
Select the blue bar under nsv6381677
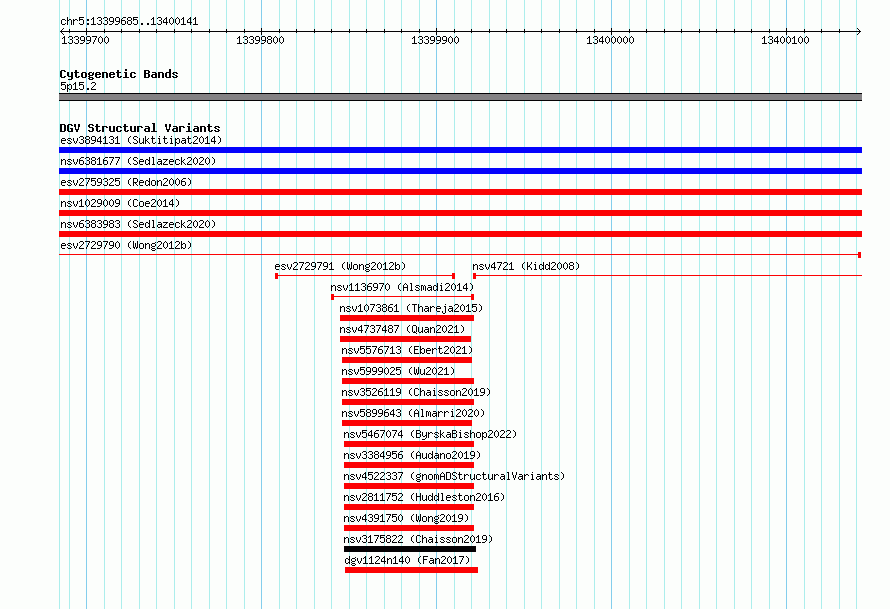[x=460, y=171]
